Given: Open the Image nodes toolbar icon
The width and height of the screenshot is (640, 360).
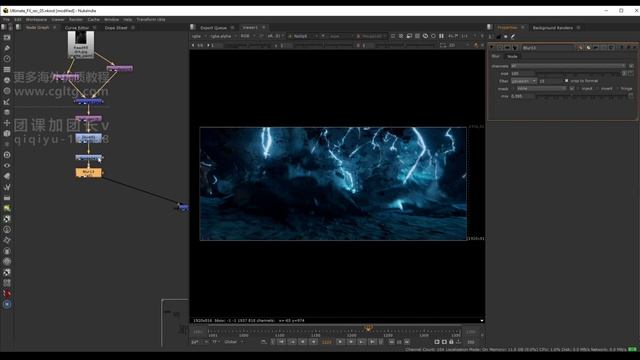Looking at the screenshot, I should pos(7,38).
